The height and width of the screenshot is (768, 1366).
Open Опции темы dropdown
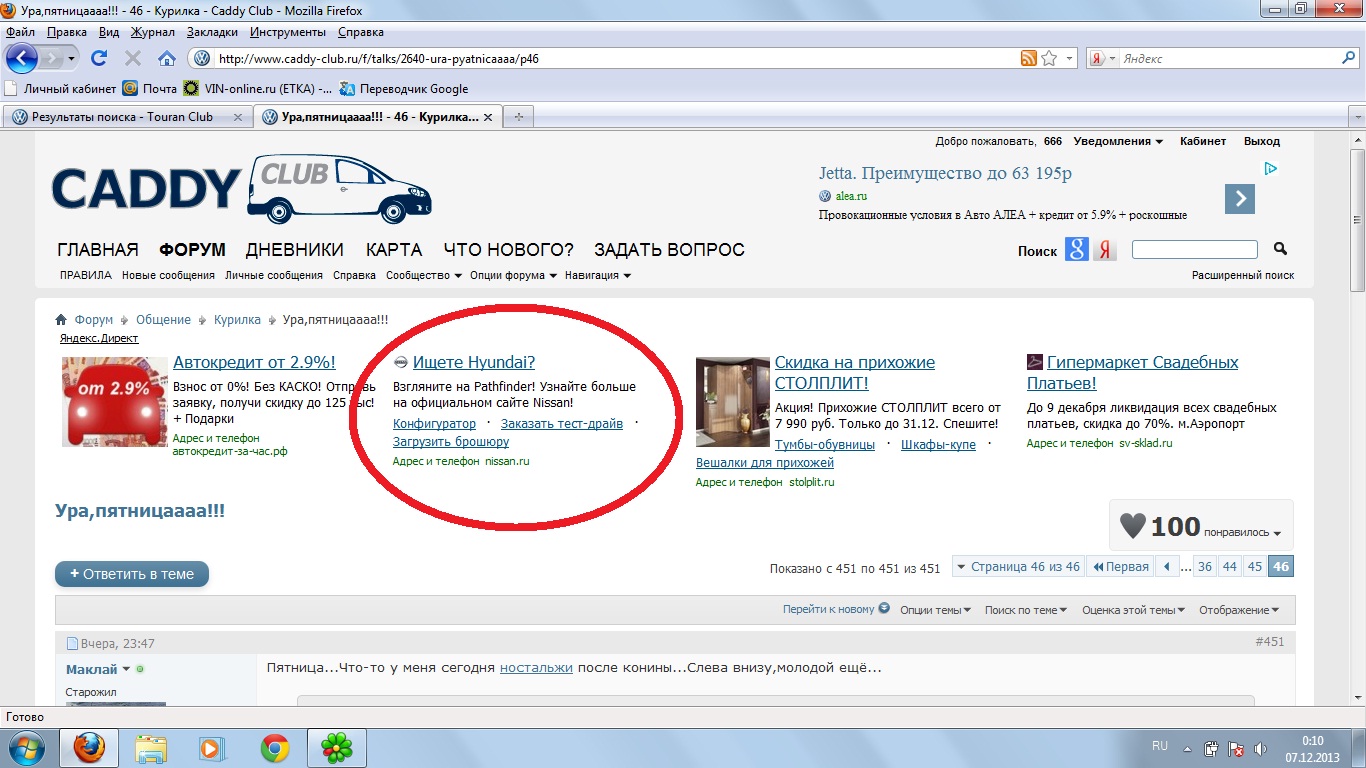tap(935, 610)
